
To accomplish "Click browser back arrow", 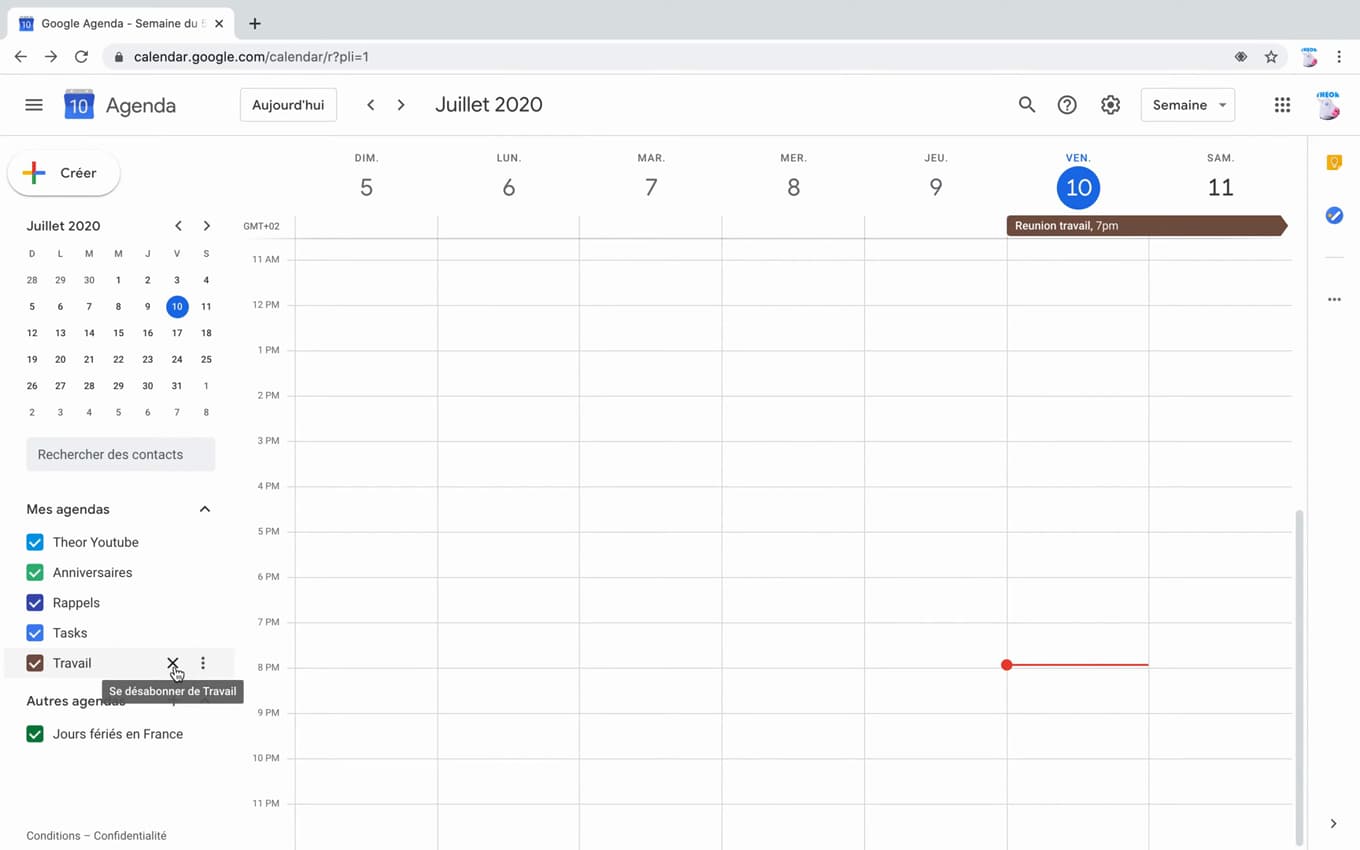I will click(20, 57).
